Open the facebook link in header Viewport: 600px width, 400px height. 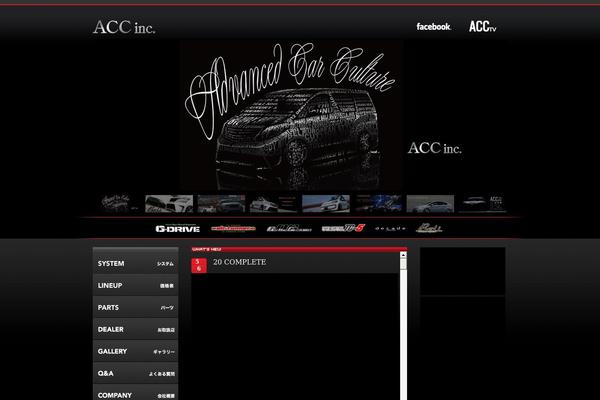tap(434, 26)
